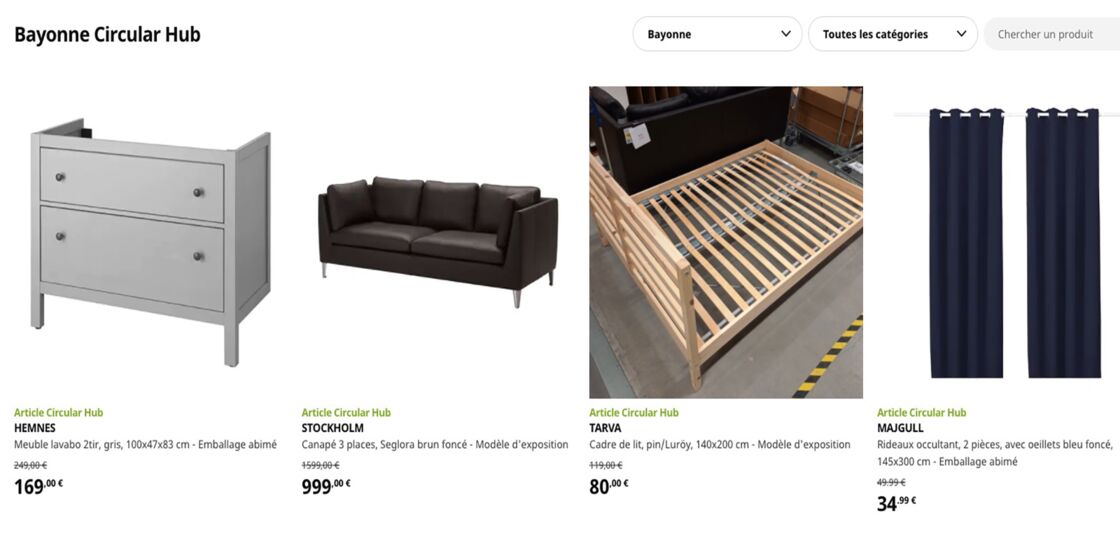Open the STOCKHOLM brown sofa image
This screenshot has height=560, width=1120.
[438, 242]
